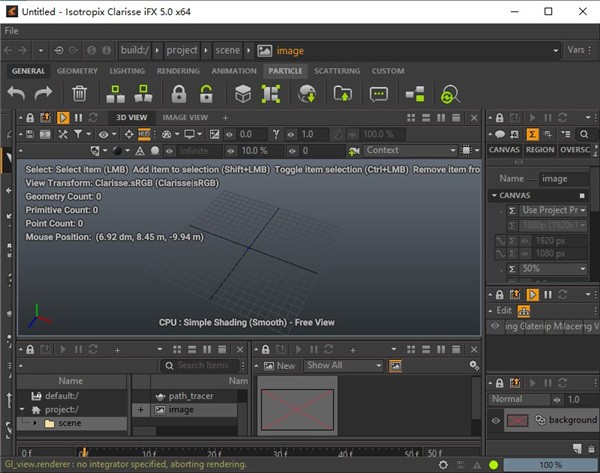The width and height of the screenshot is (600, 473).
Task: Click the 3D box geometry icon
Action: pyautogui.click(x=242, y=94)
